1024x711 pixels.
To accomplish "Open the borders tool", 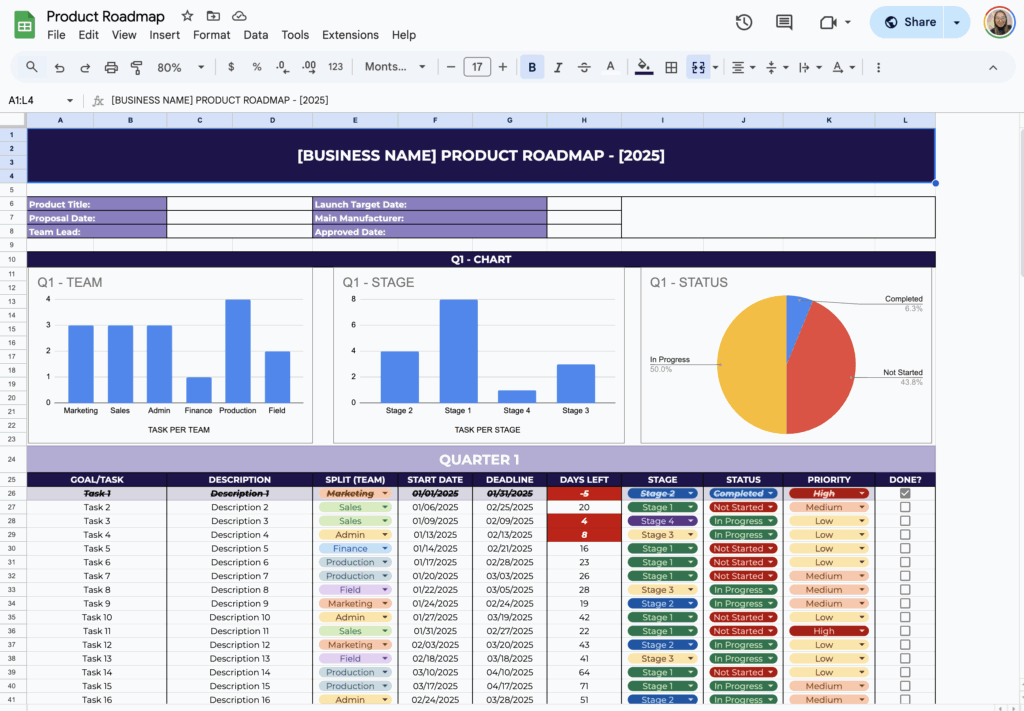I will tap(670, 66).
